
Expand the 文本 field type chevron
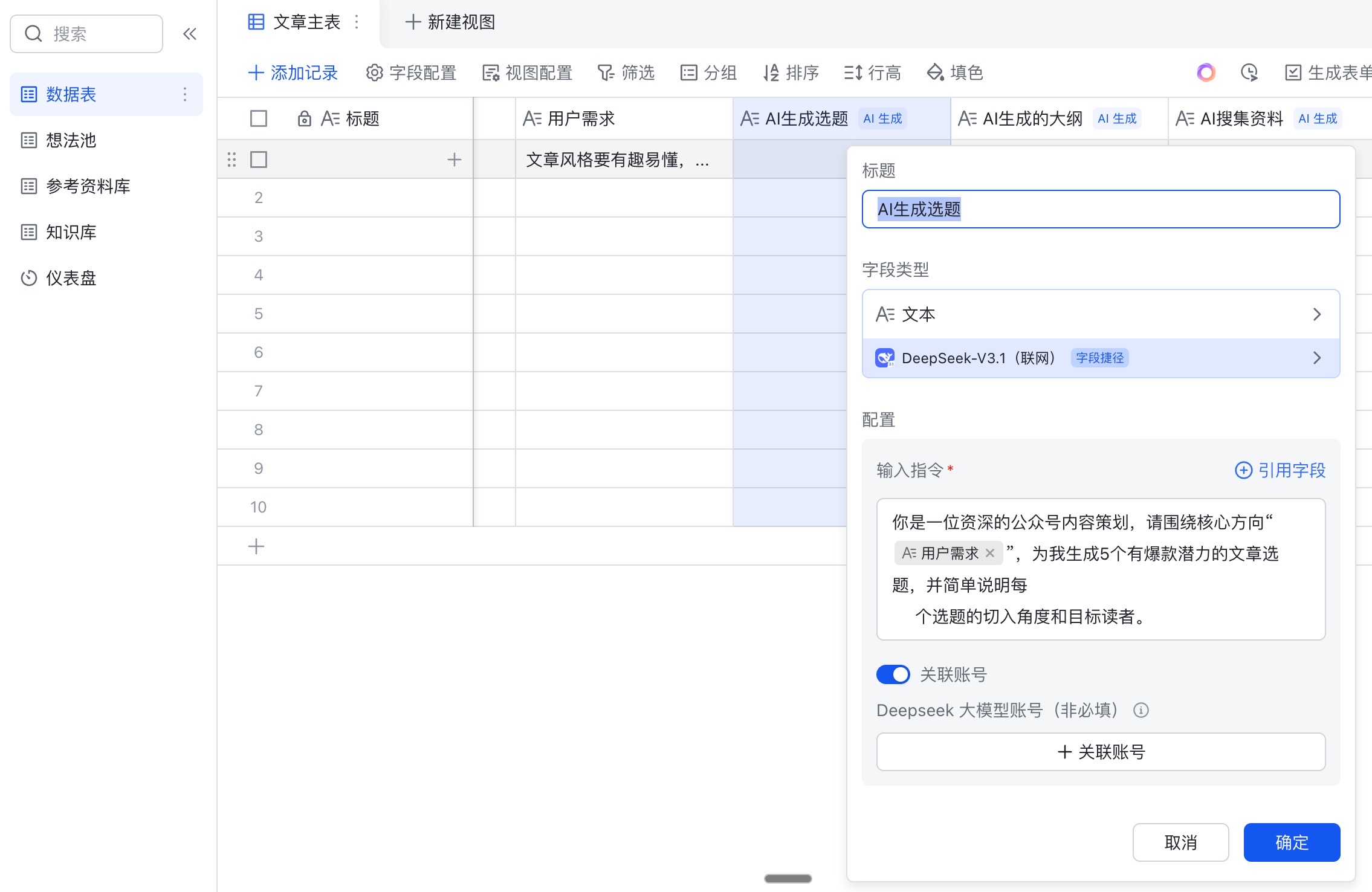[1317, 314]
